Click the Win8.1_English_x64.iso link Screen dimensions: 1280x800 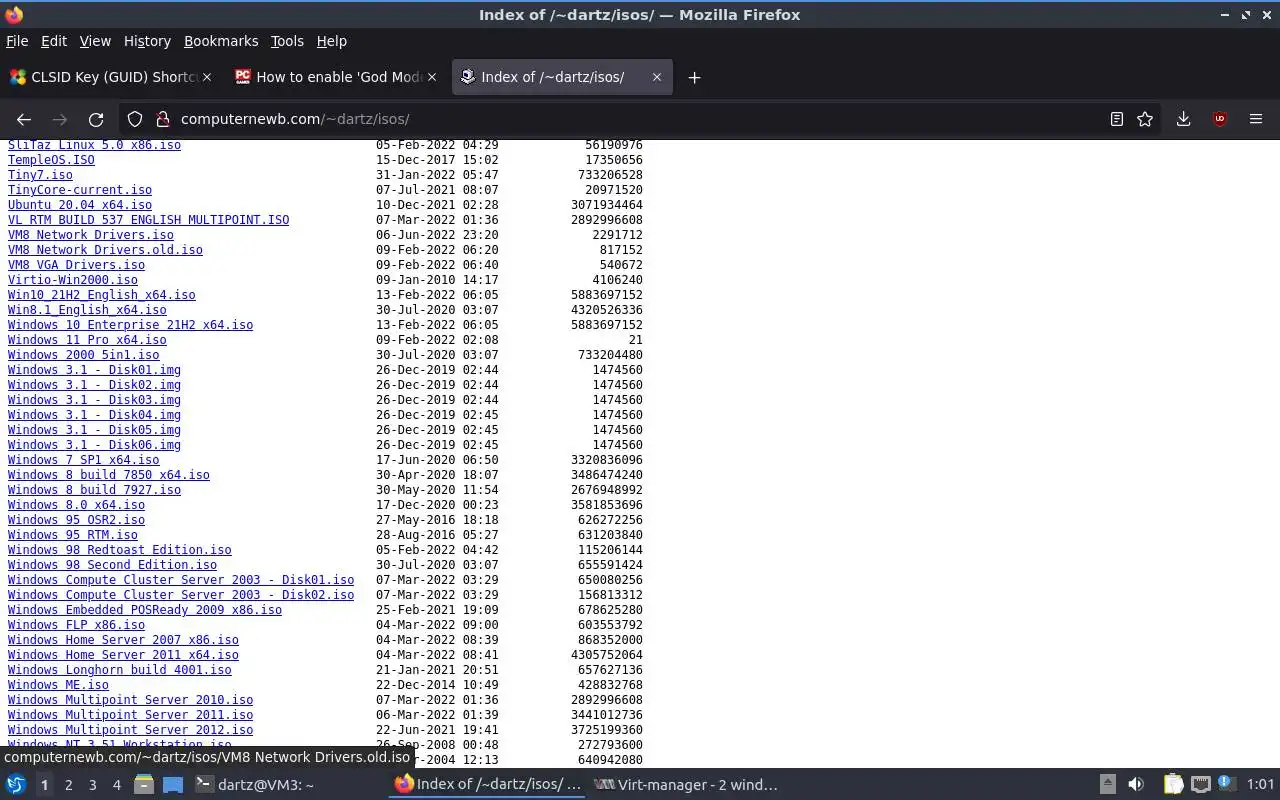click(x=87, y=310)
